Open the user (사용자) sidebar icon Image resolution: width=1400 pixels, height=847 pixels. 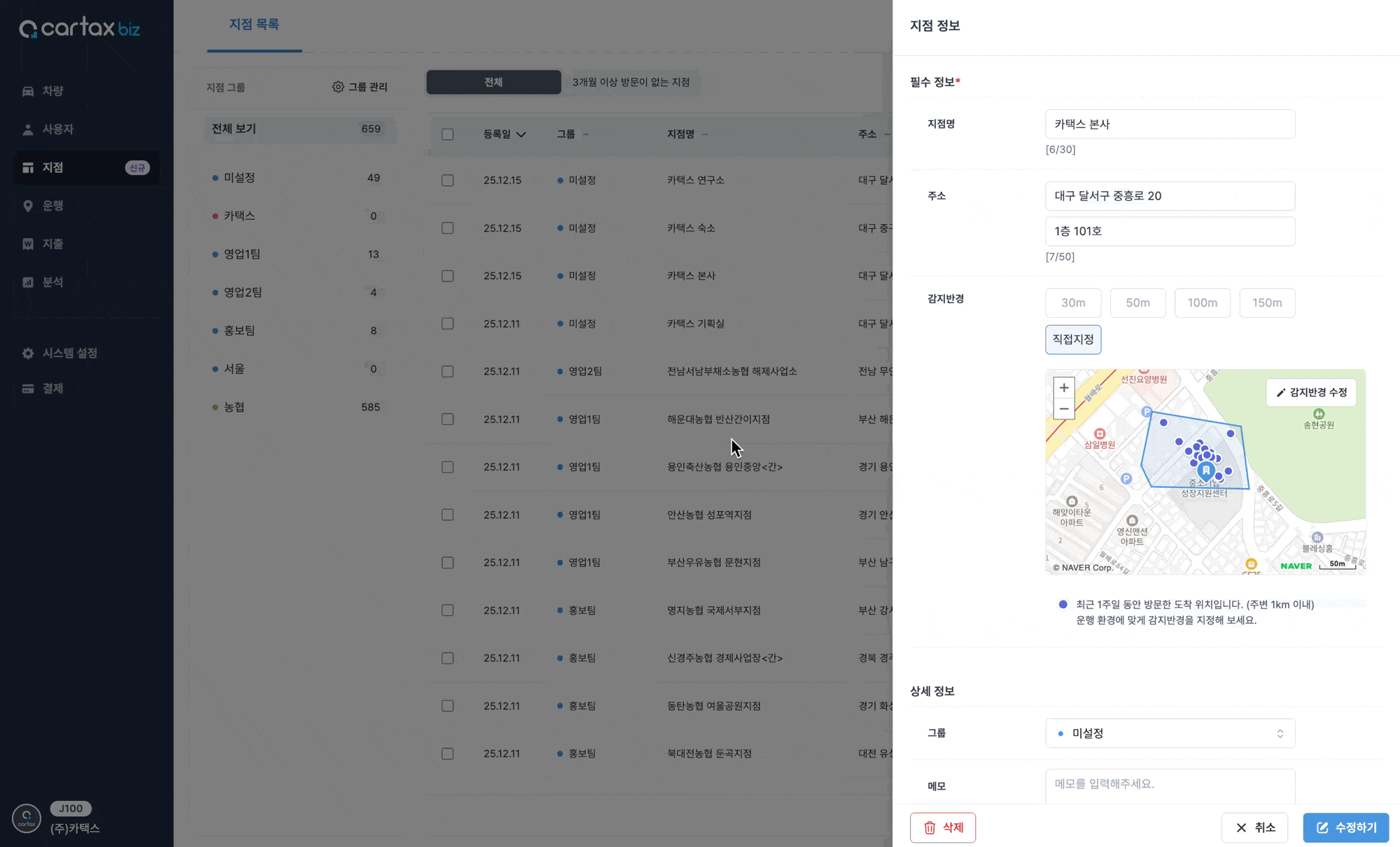pos(28,129)
